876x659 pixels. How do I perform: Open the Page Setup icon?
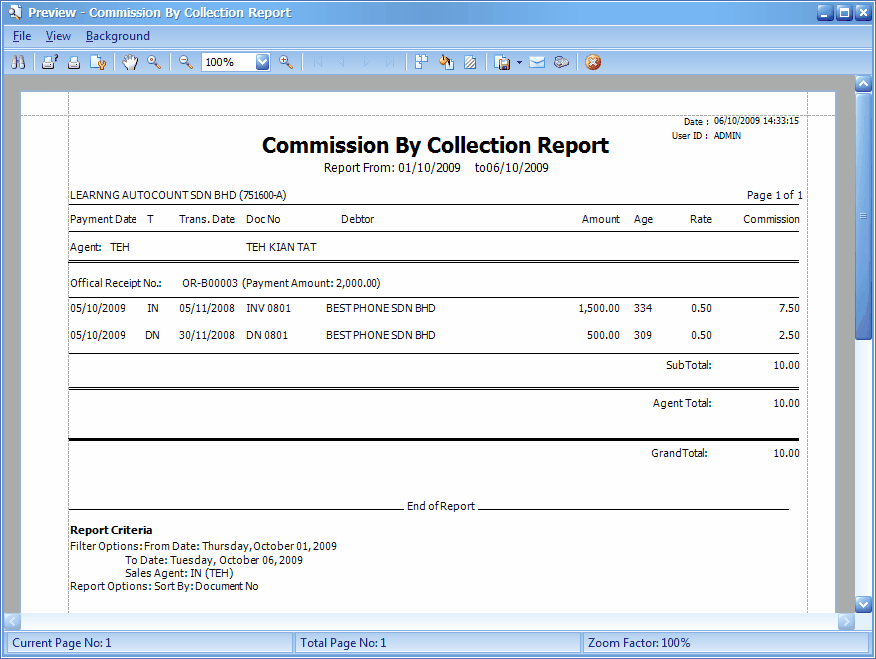(x=98, y=62)
